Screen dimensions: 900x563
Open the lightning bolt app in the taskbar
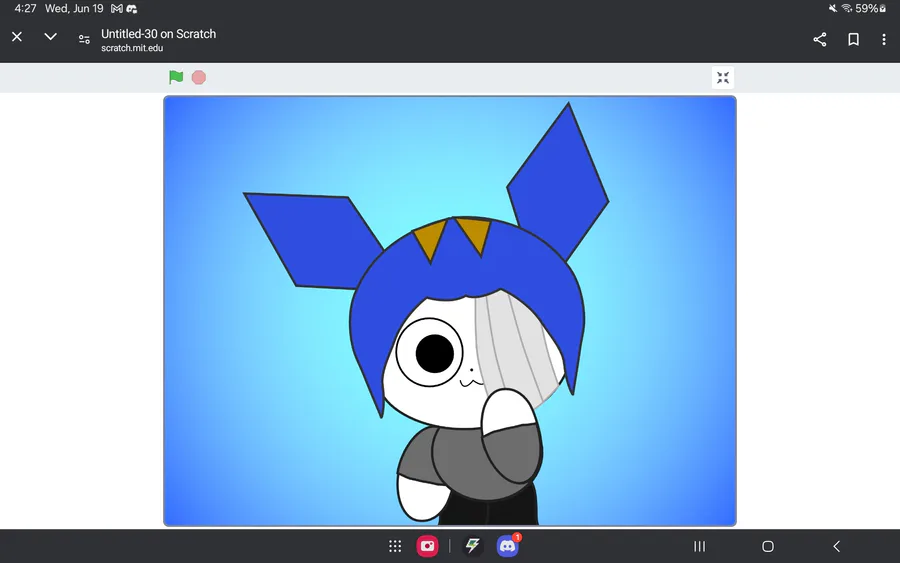(472, 546)
